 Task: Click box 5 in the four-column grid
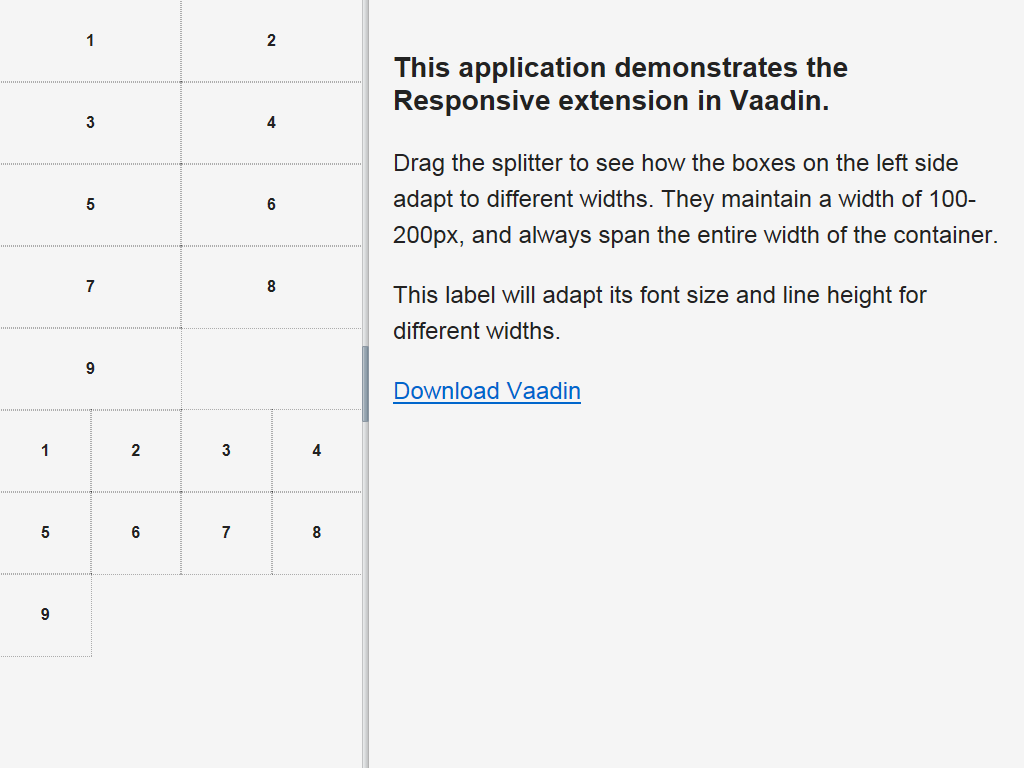tap(45, 533)
